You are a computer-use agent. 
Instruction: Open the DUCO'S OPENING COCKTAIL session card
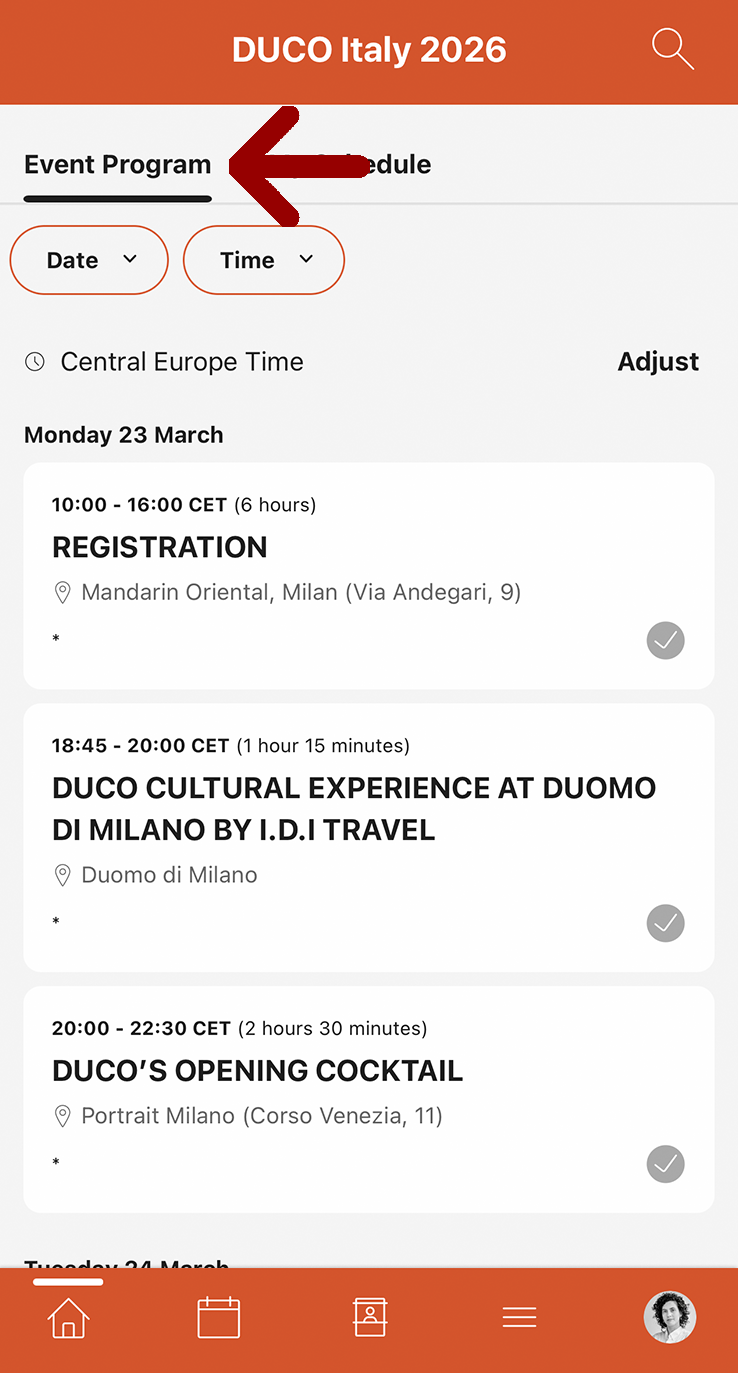pyautogui.click(x=258, y=1071)
